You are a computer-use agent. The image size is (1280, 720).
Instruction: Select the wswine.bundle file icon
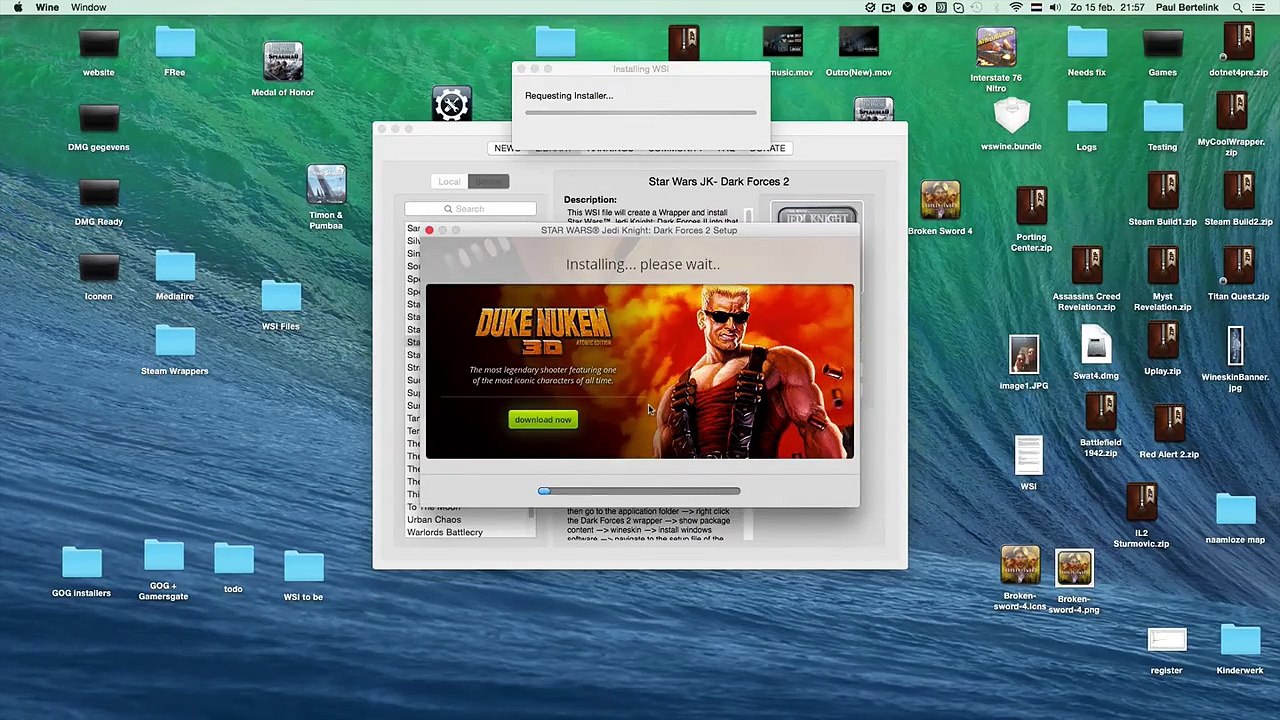(1011, 117)
